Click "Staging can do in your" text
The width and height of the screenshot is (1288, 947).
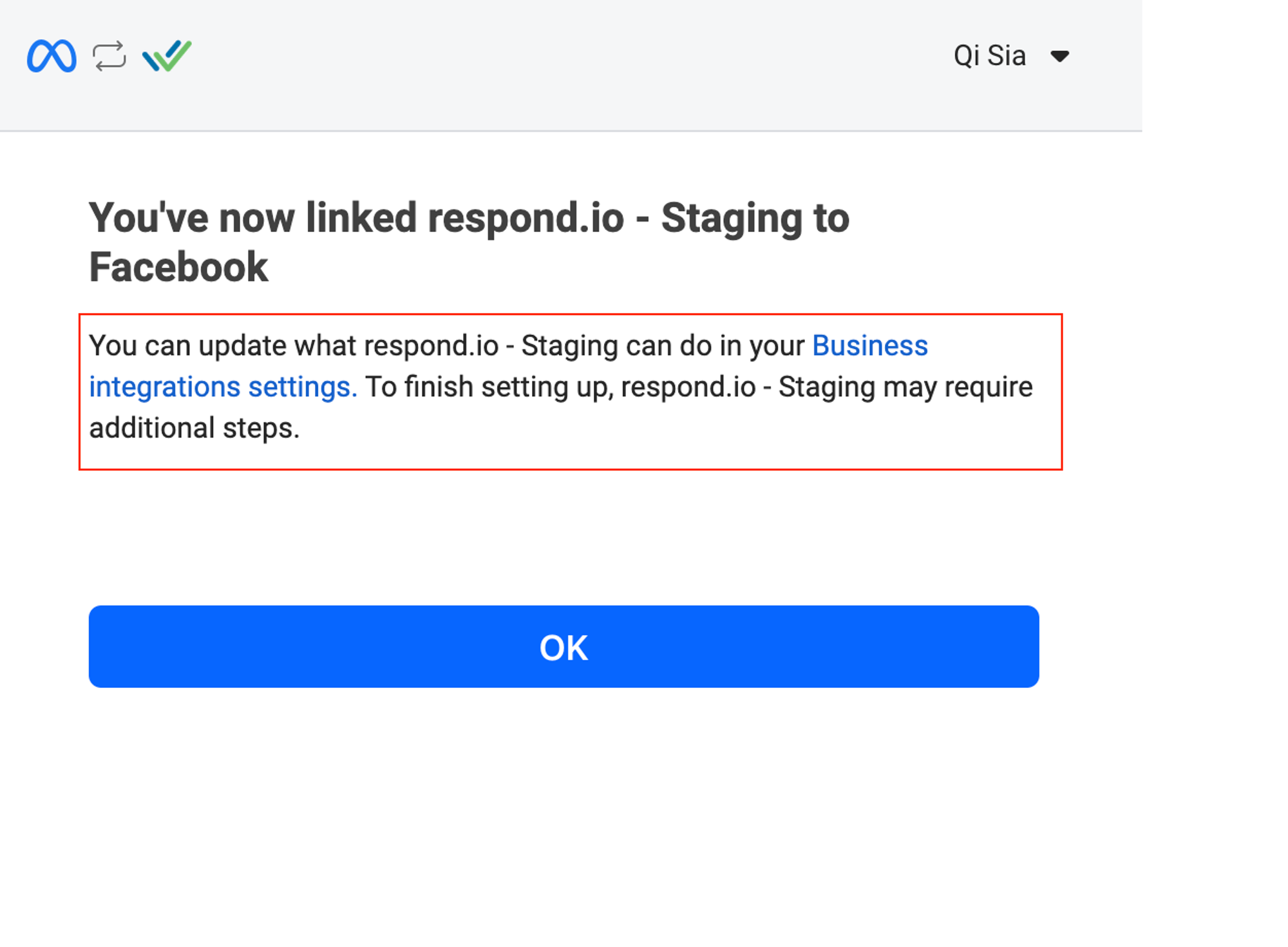(x=663, y=346)
